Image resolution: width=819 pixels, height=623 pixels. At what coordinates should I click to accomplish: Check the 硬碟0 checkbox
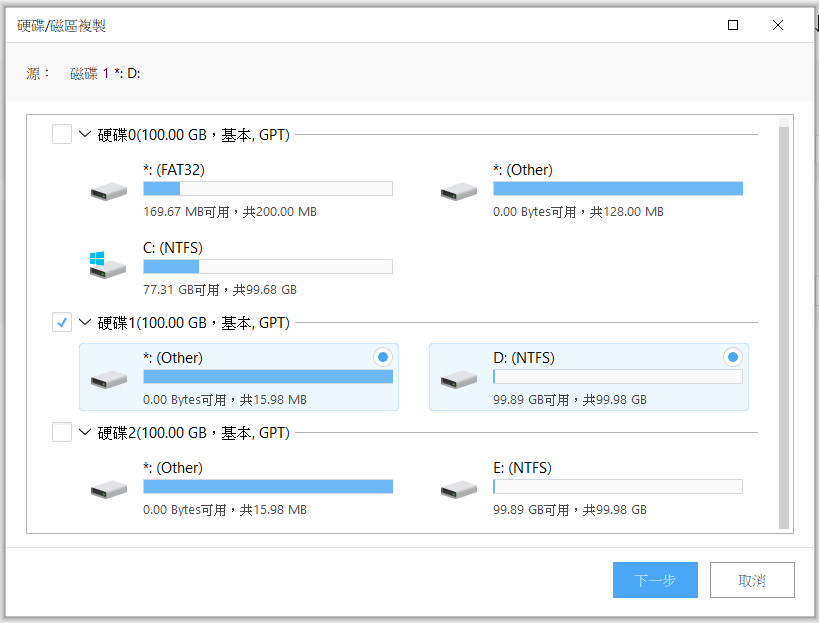tap(62, 134)
